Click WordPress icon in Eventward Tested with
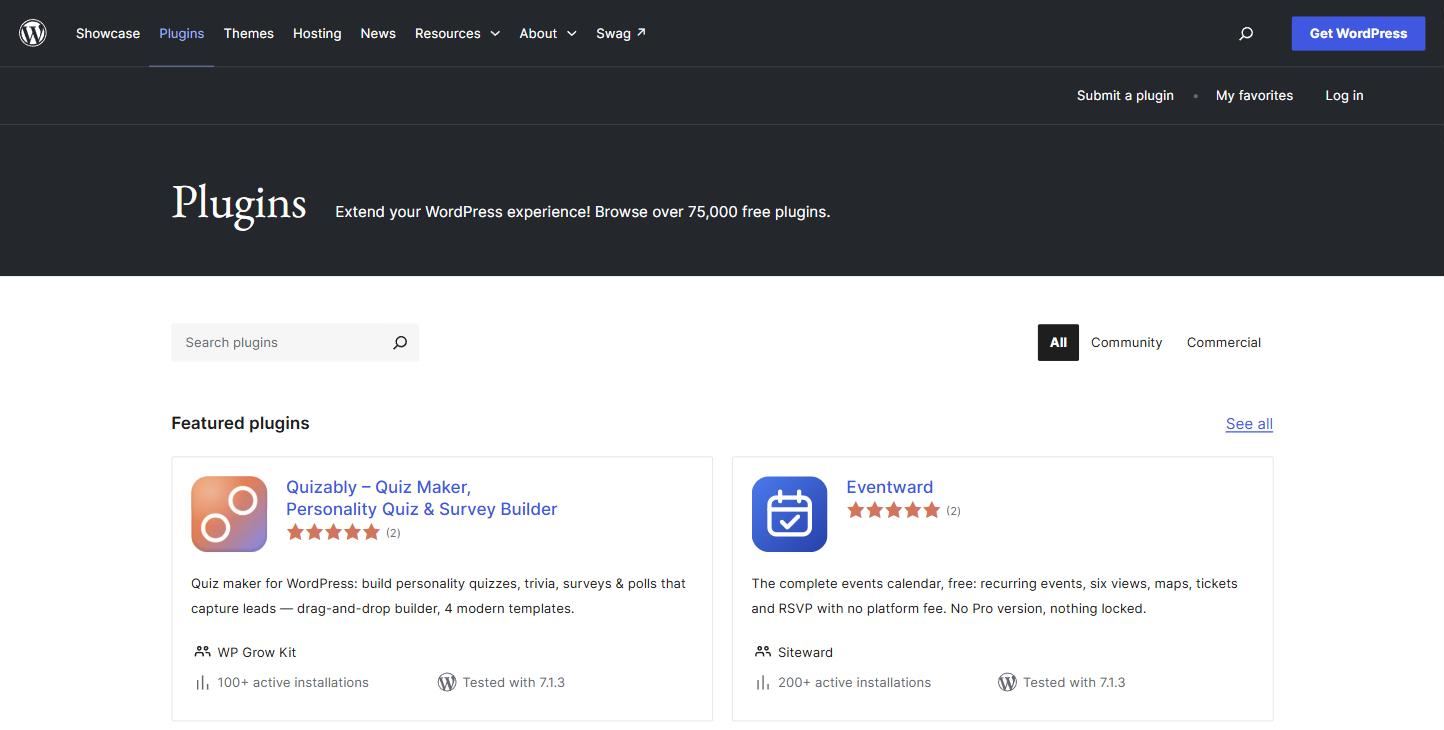This screenshot has height=730, width=1444. 1007,682
